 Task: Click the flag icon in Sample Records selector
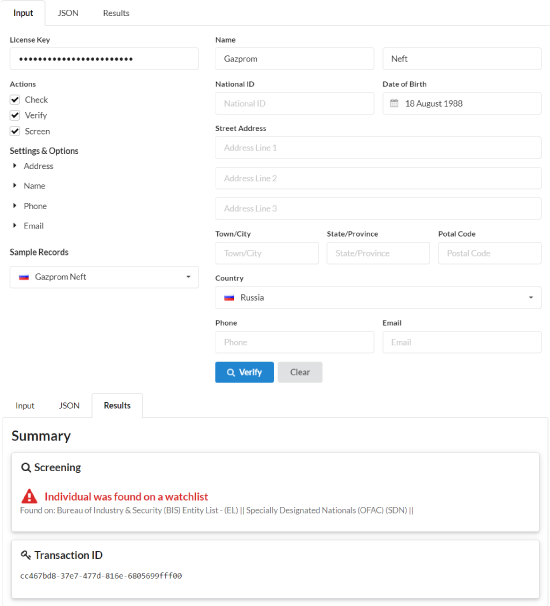24,277
